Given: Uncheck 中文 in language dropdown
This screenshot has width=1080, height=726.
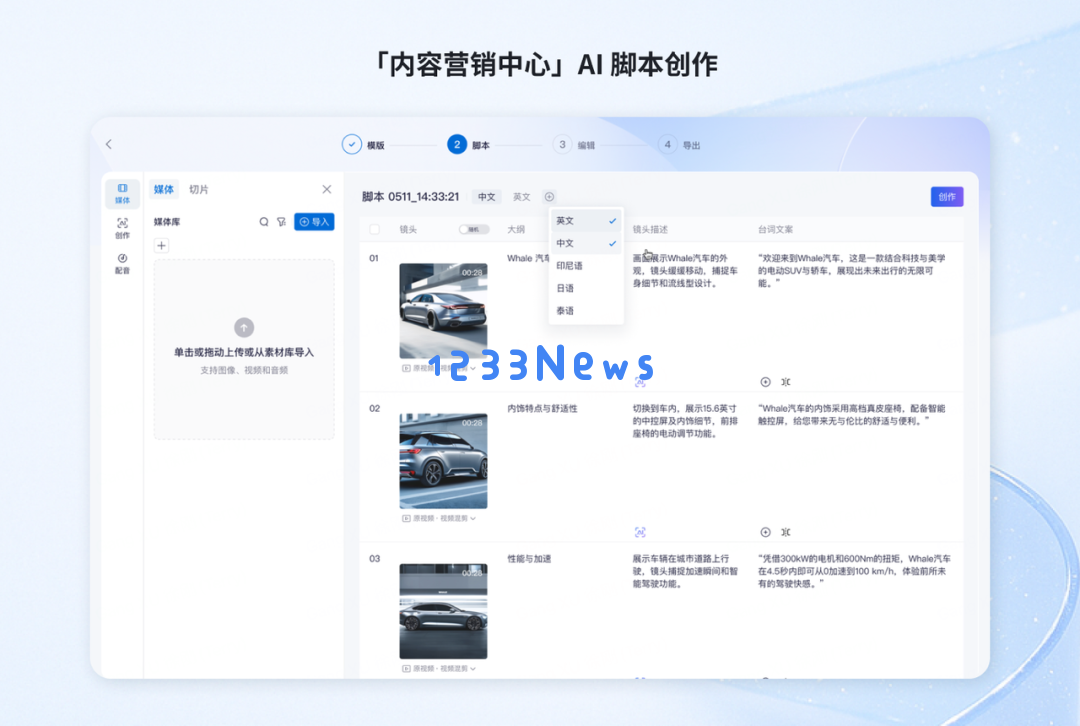Looking at the screenshot, I should [x=586, y=243].
